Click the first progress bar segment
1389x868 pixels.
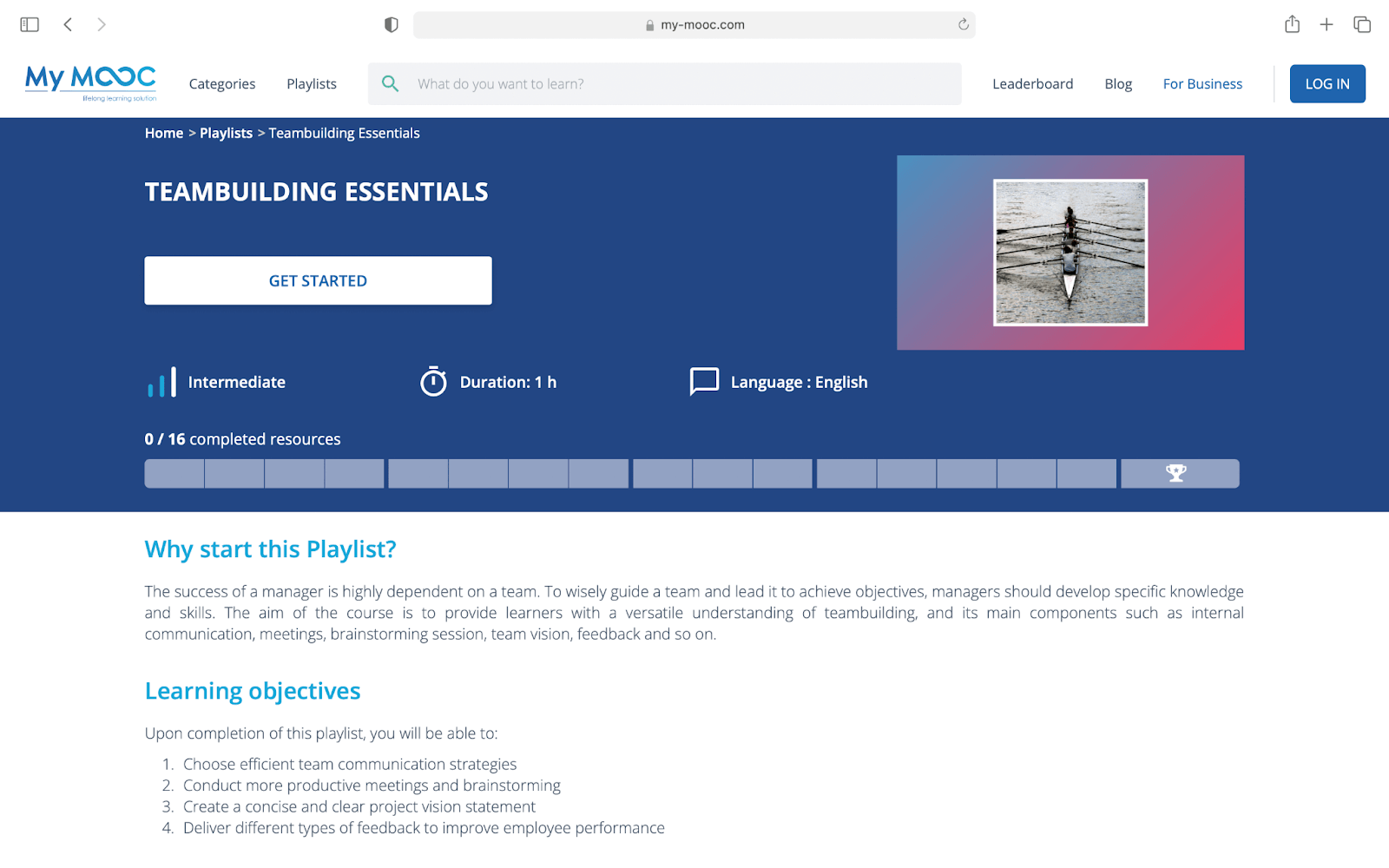174,473
